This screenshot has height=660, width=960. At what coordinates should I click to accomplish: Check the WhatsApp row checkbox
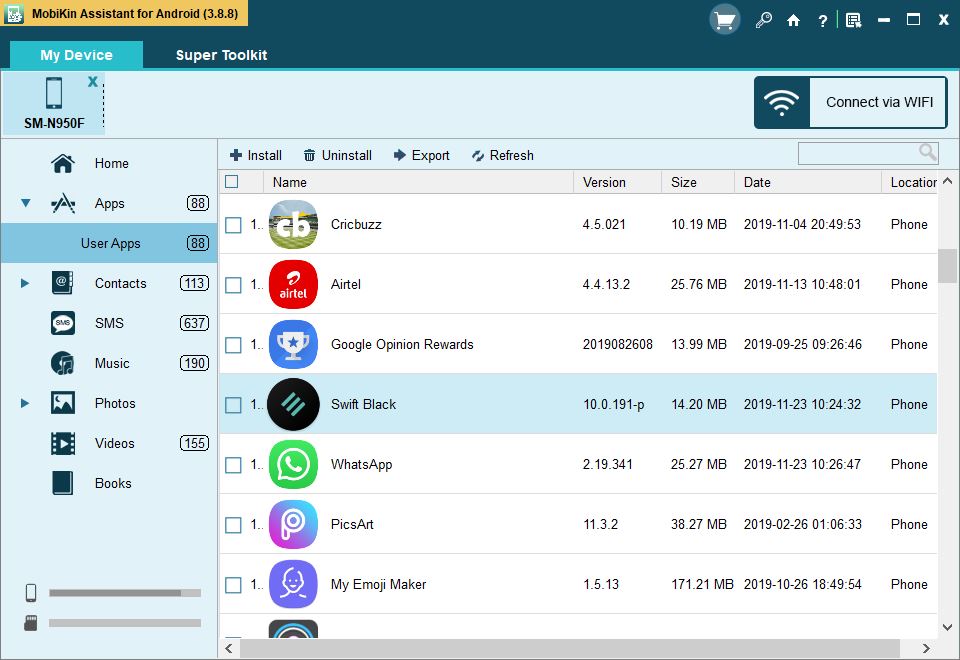(x=233, y=465)
